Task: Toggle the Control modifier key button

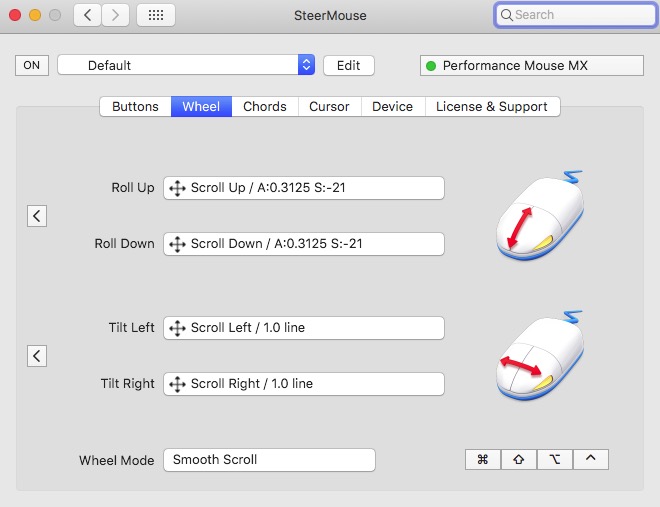Action: (x=591, y=459)
